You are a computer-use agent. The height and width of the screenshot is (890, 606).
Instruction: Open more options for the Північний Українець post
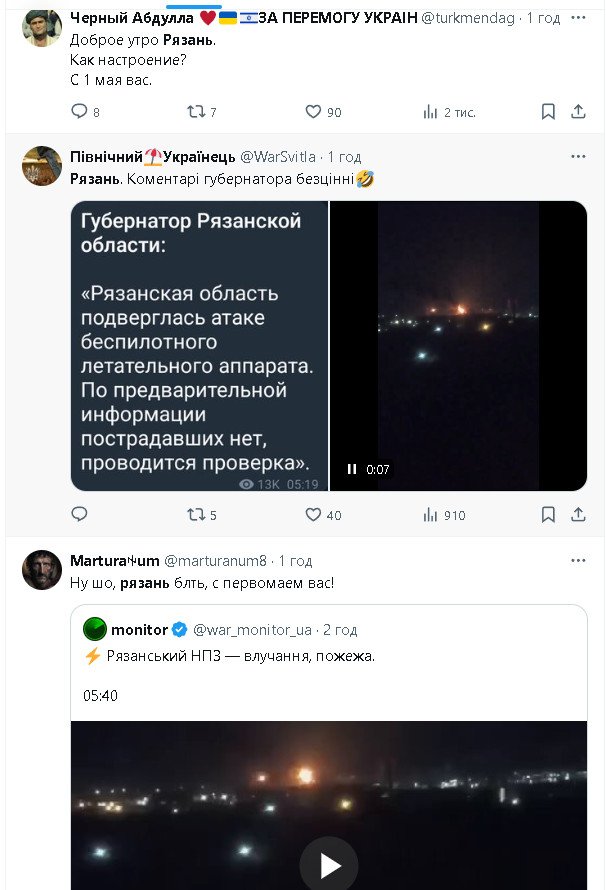pos(578,157)
